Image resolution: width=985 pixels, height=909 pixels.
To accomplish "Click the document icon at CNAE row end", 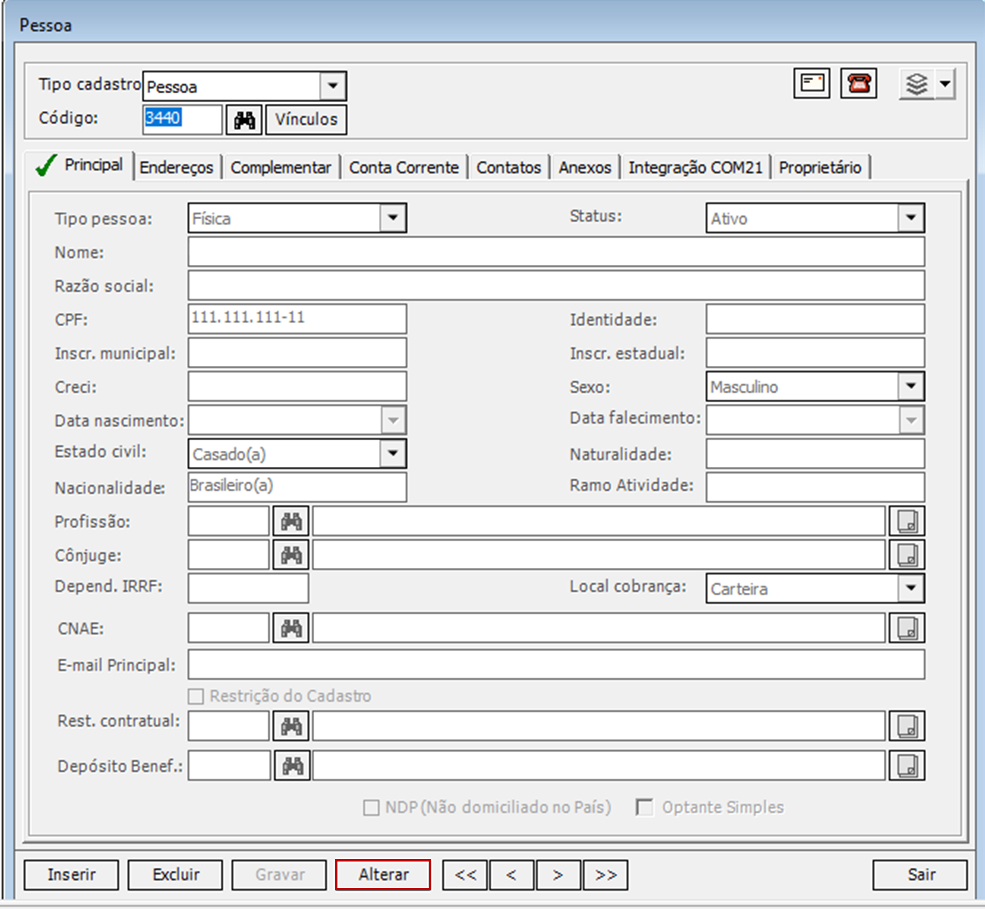I will (x=906, y=628).
